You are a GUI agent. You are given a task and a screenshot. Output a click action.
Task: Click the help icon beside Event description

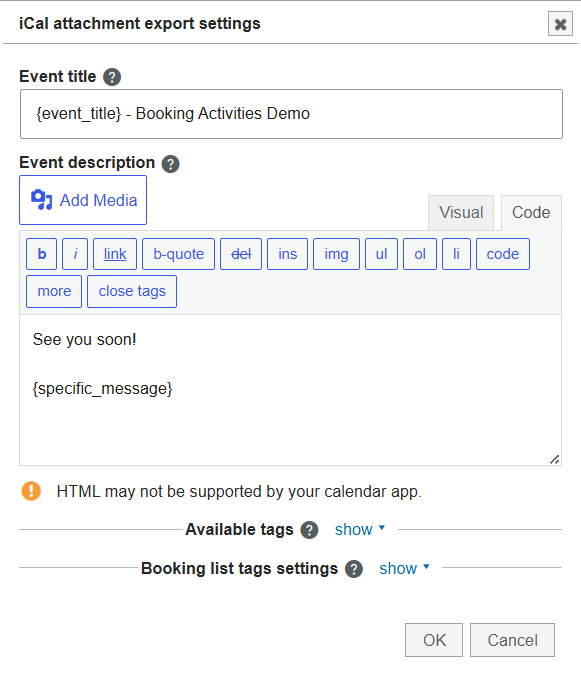coord(171,164)
